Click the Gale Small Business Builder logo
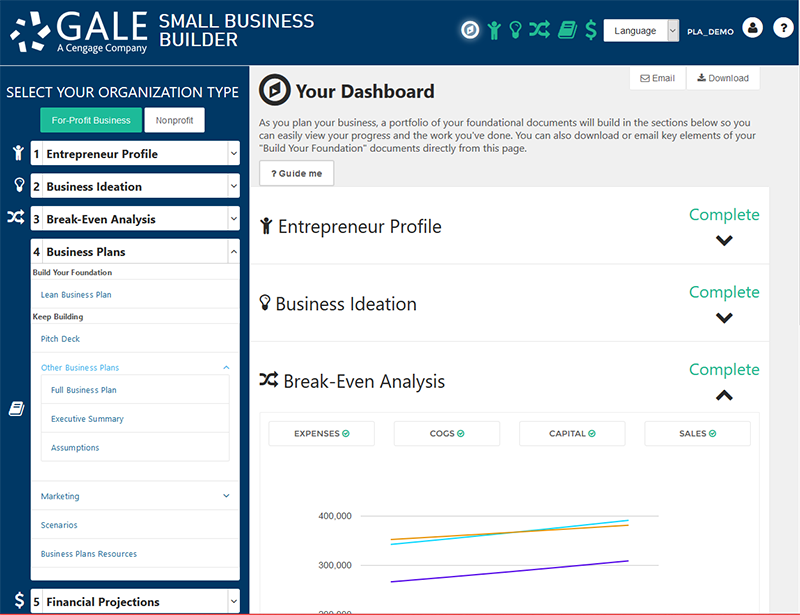 (x=162, y=32)
